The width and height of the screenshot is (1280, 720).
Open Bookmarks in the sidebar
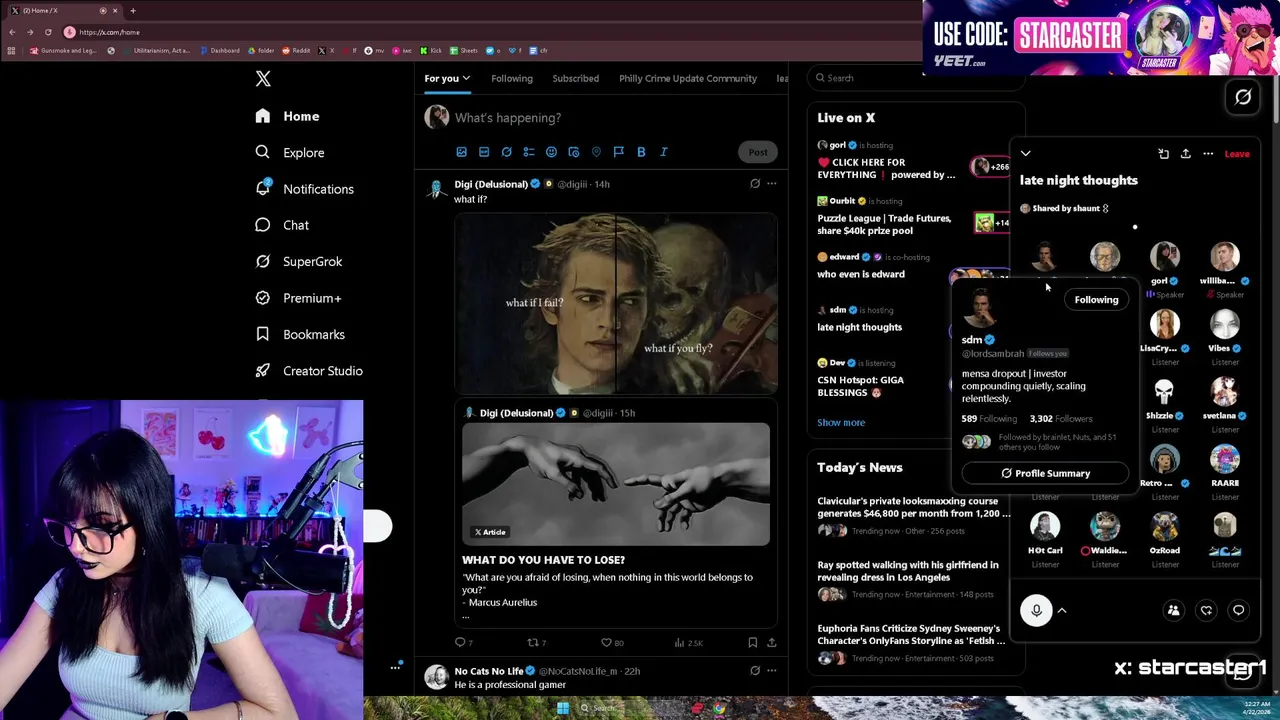pos(299,334)
